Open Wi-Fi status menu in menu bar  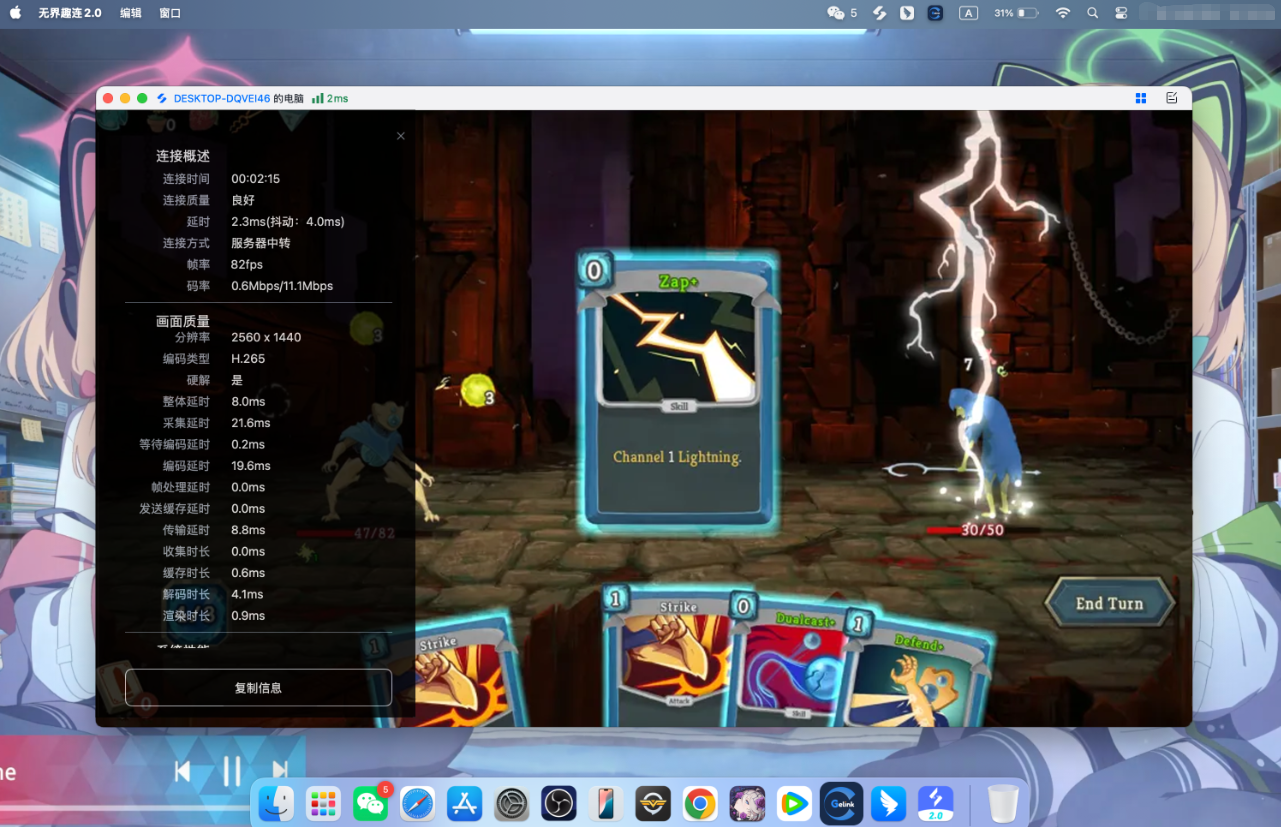[x=1063, y=13]
